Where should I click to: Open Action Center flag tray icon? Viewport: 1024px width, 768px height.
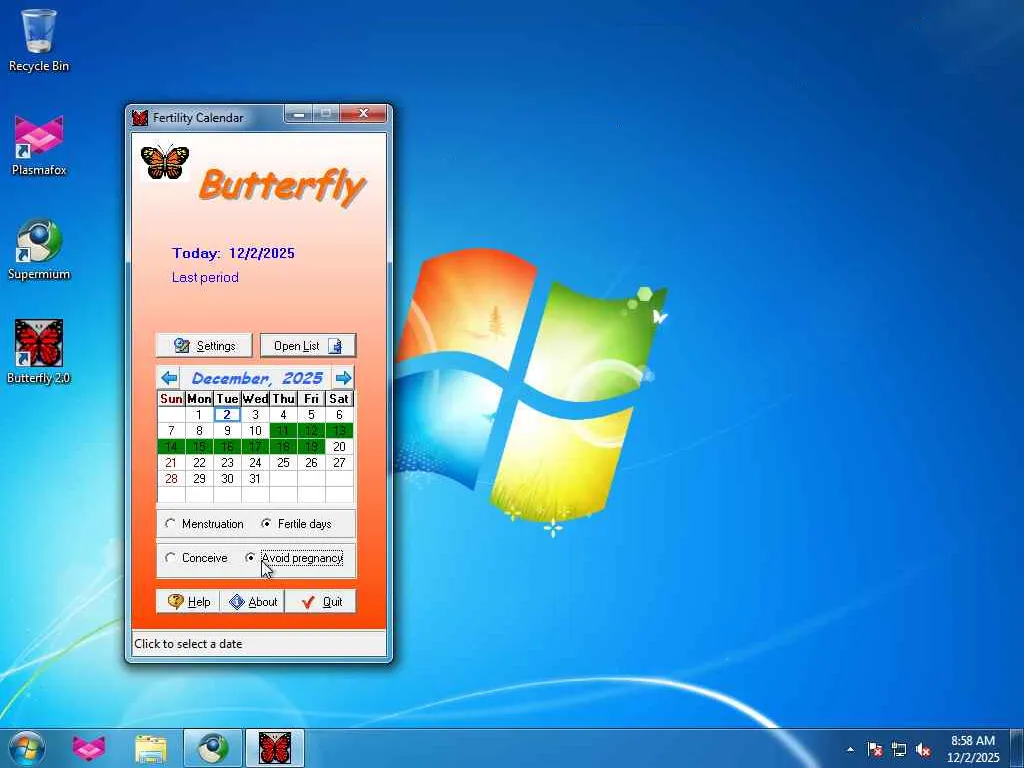tap(874, 749)
